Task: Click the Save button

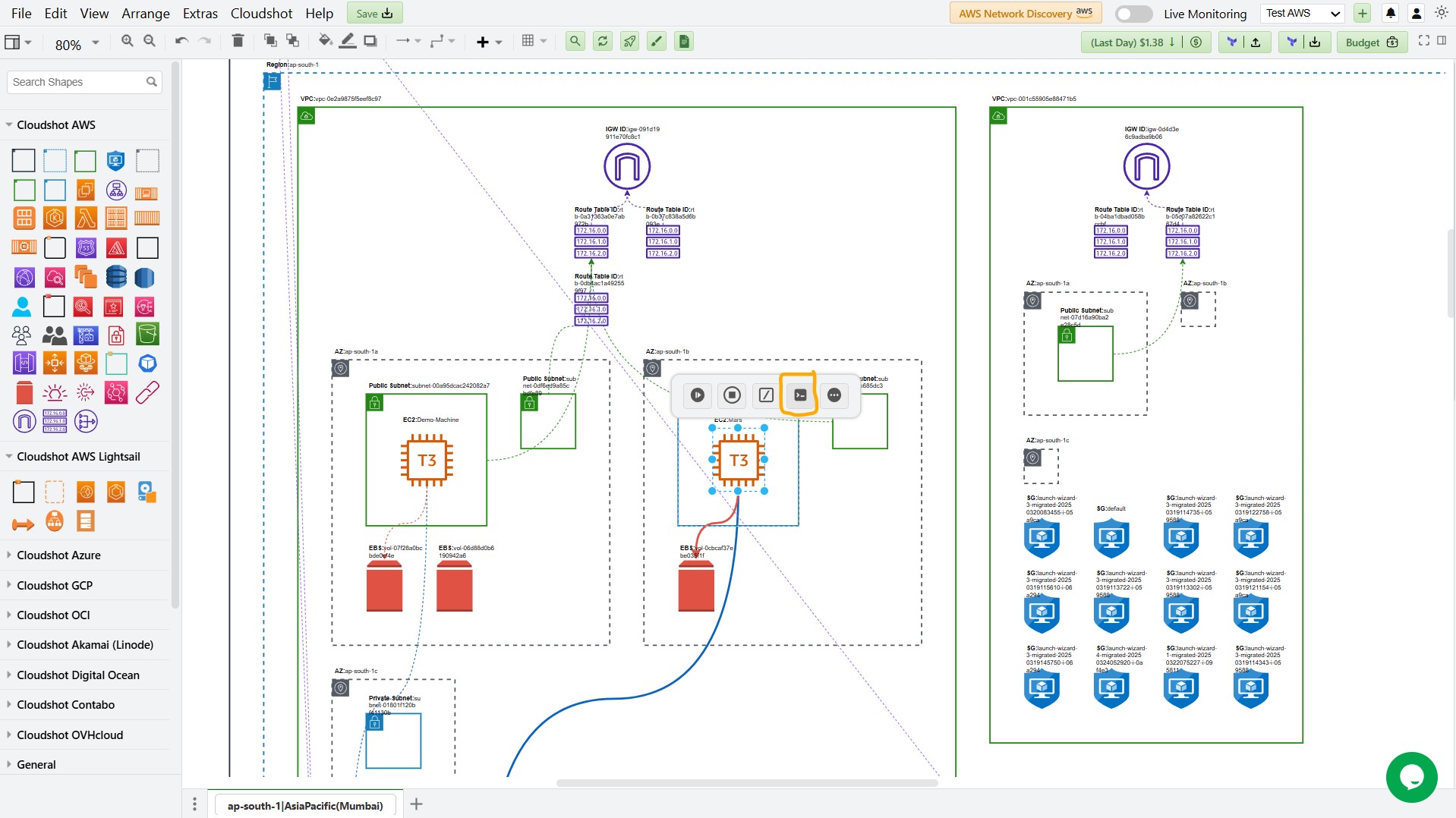Action: pyautogui.click(x=375, y=14)
